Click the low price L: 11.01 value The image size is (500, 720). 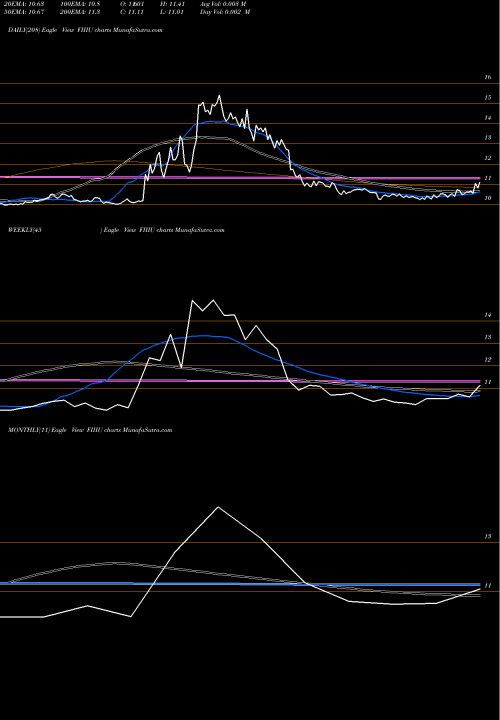[172, 12]
